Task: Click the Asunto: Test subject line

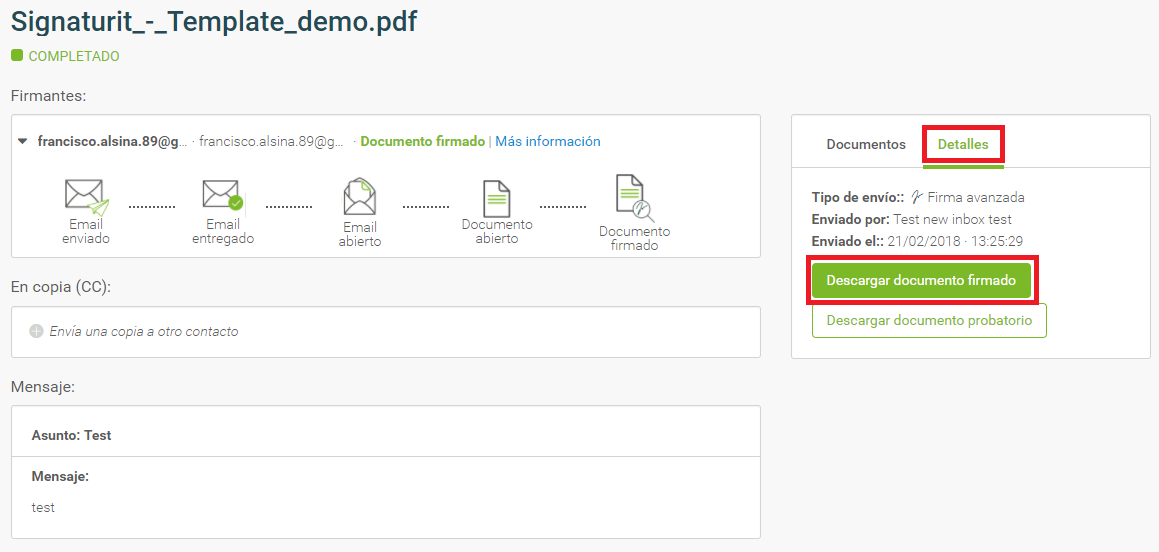Action: tap(71, 435)
